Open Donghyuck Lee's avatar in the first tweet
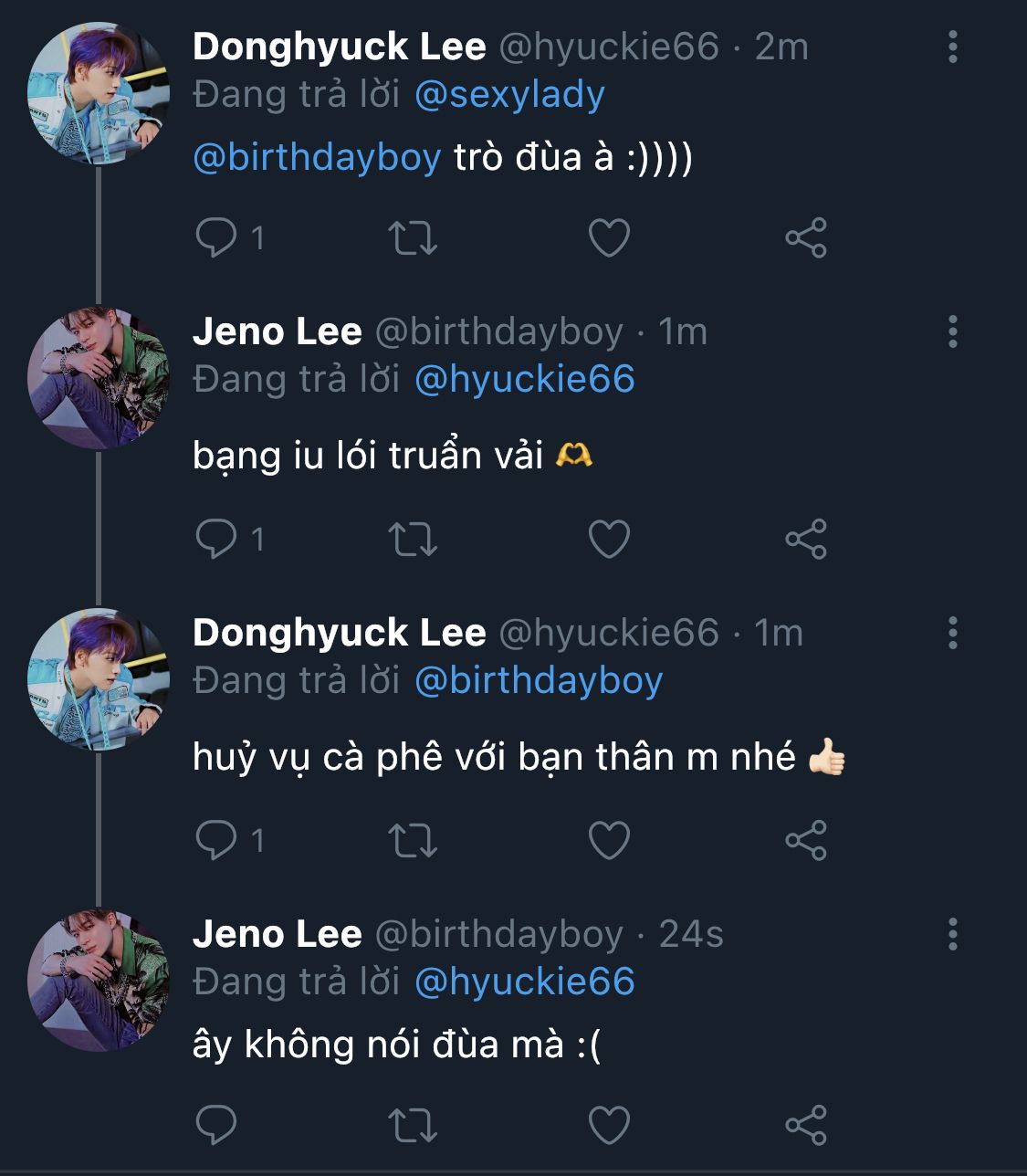Image resolution: width=1027 pixels, height=1176 pixels. tap(99, 94)
